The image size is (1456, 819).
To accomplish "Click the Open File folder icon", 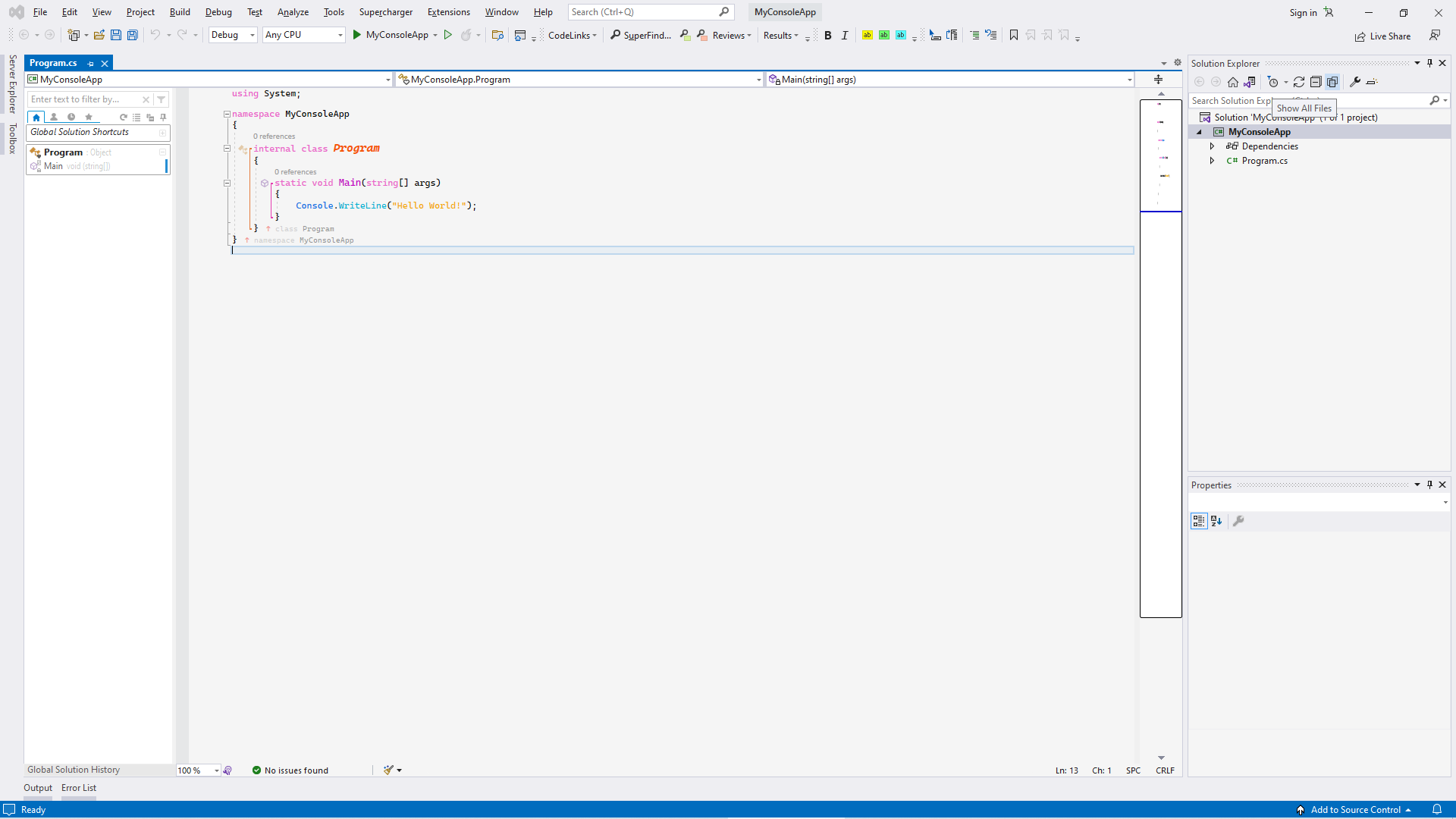I will pos(99,35).
